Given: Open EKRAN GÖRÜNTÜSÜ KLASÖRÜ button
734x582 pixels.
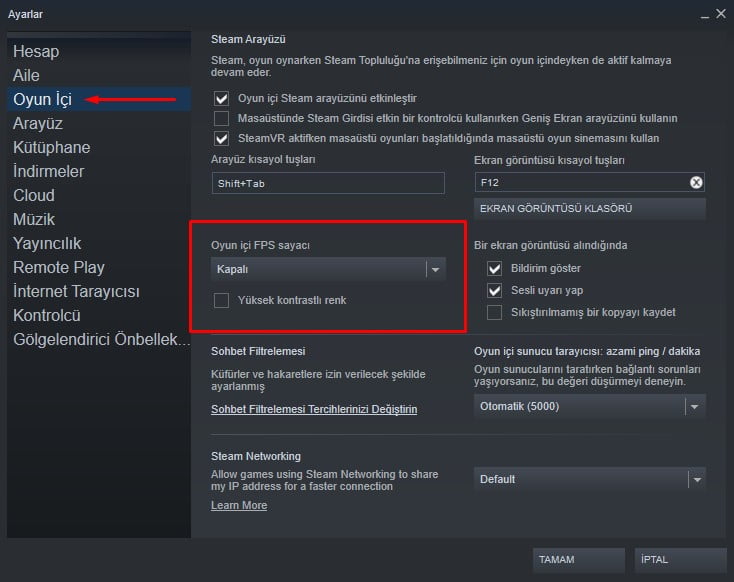Looking at the screenshot, I should point(589,208).
